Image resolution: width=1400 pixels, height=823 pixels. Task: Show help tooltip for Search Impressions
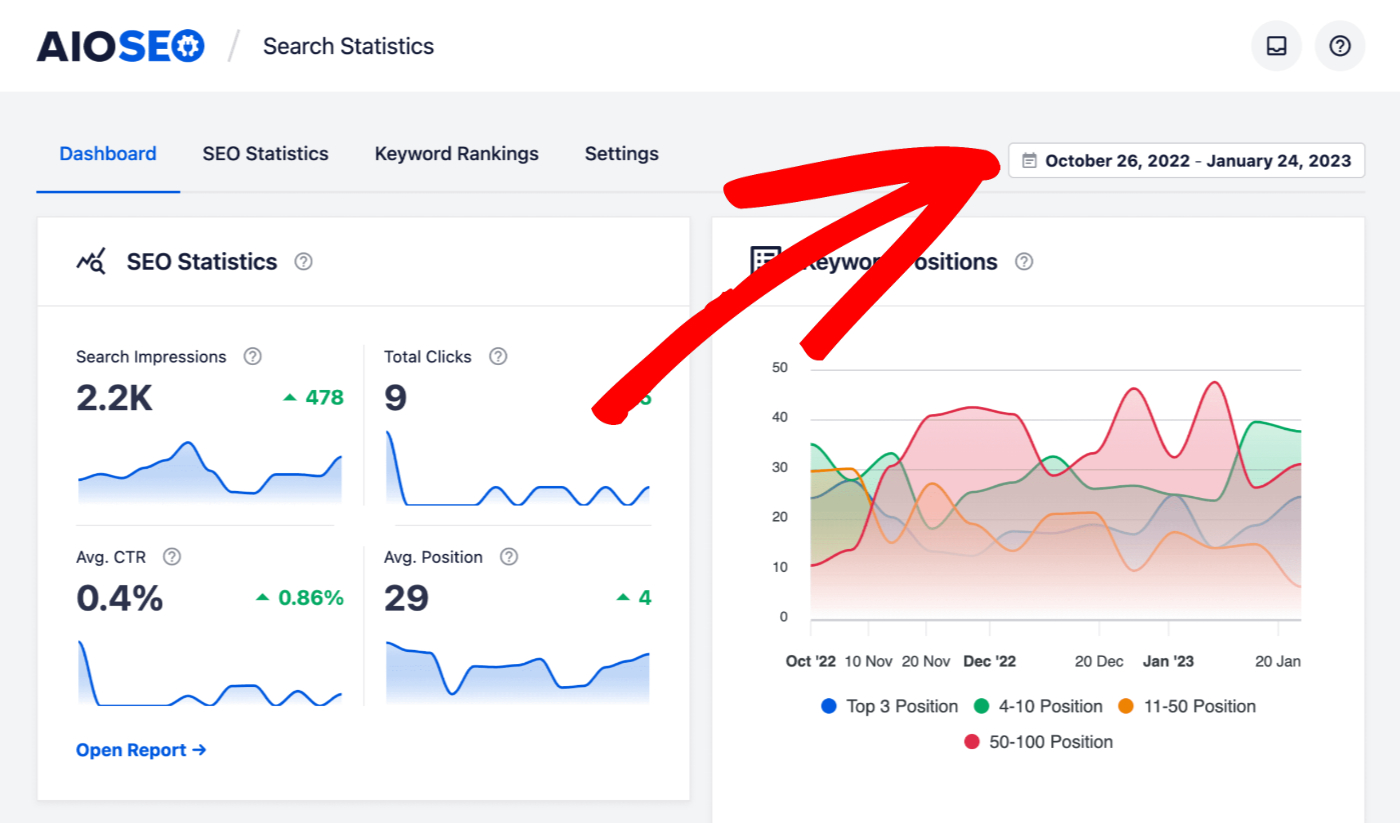[x=253, y=356]
